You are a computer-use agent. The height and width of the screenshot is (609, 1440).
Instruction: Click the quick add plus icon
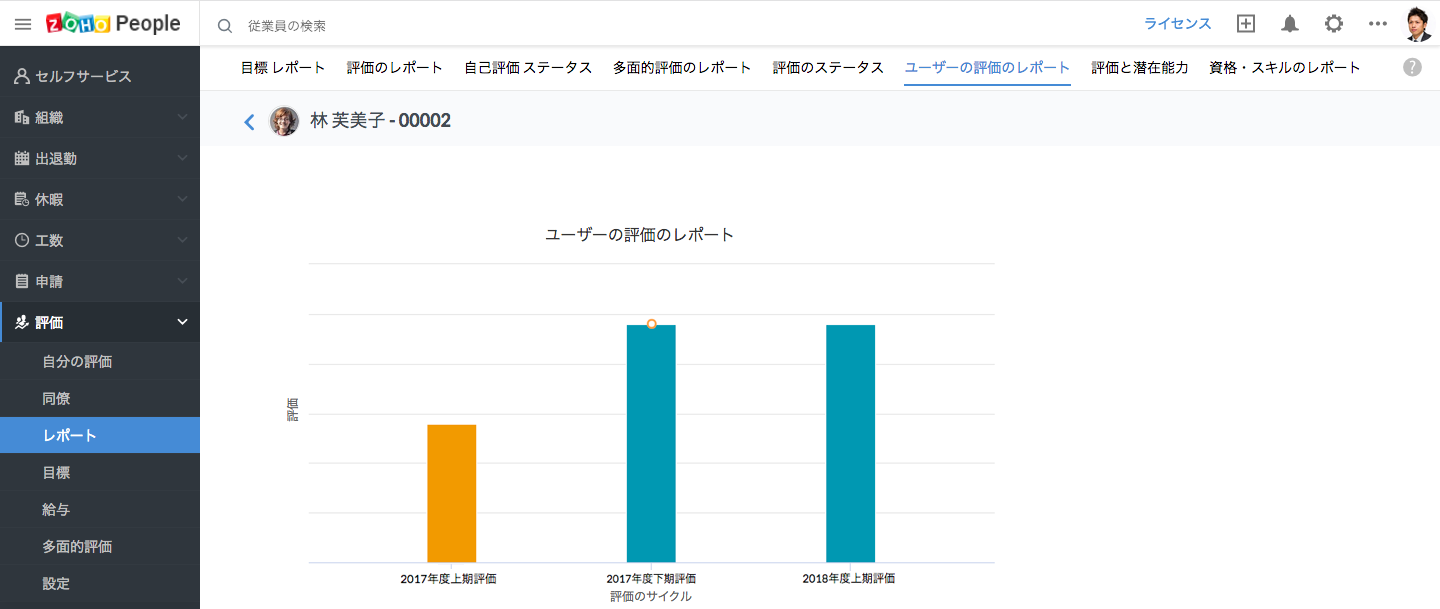point(1245,24)
